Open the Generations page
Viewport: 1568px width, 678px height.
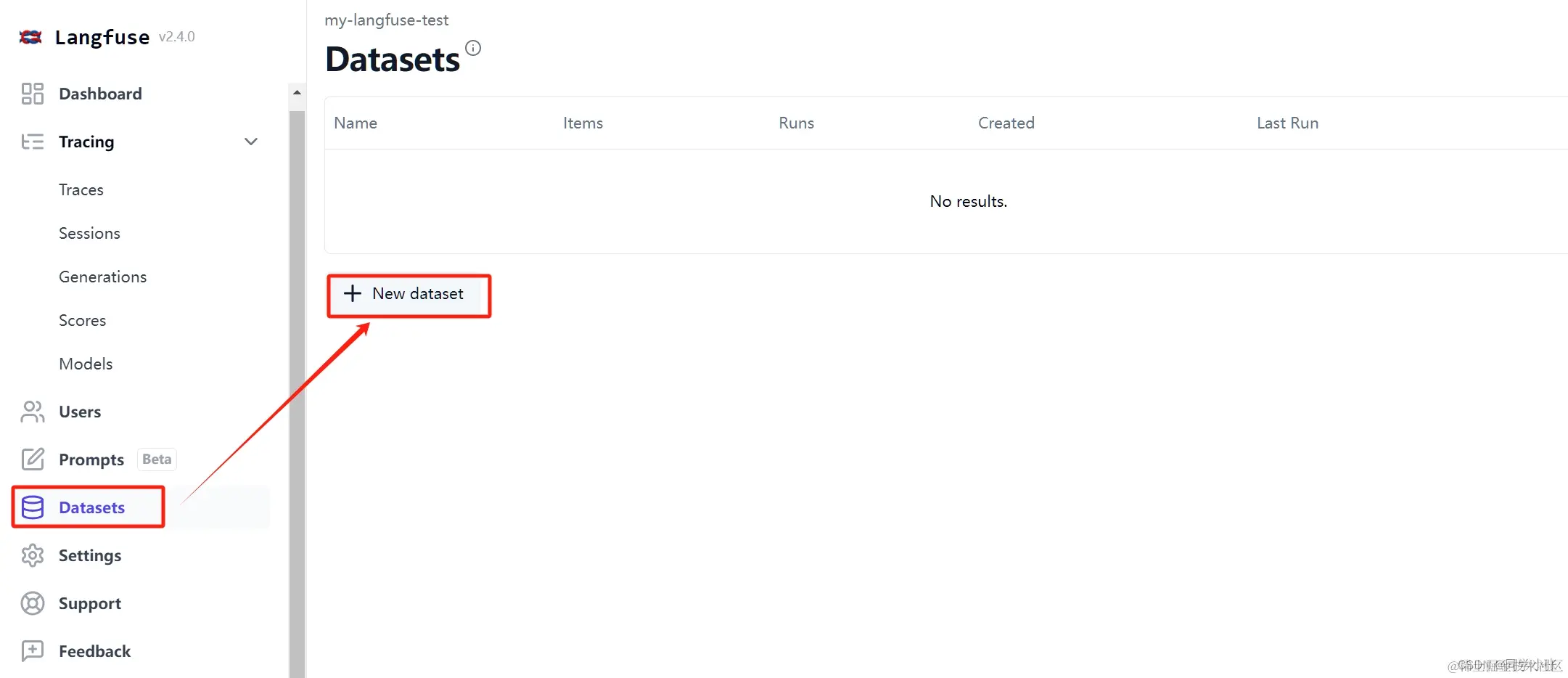tap(102, 277)
